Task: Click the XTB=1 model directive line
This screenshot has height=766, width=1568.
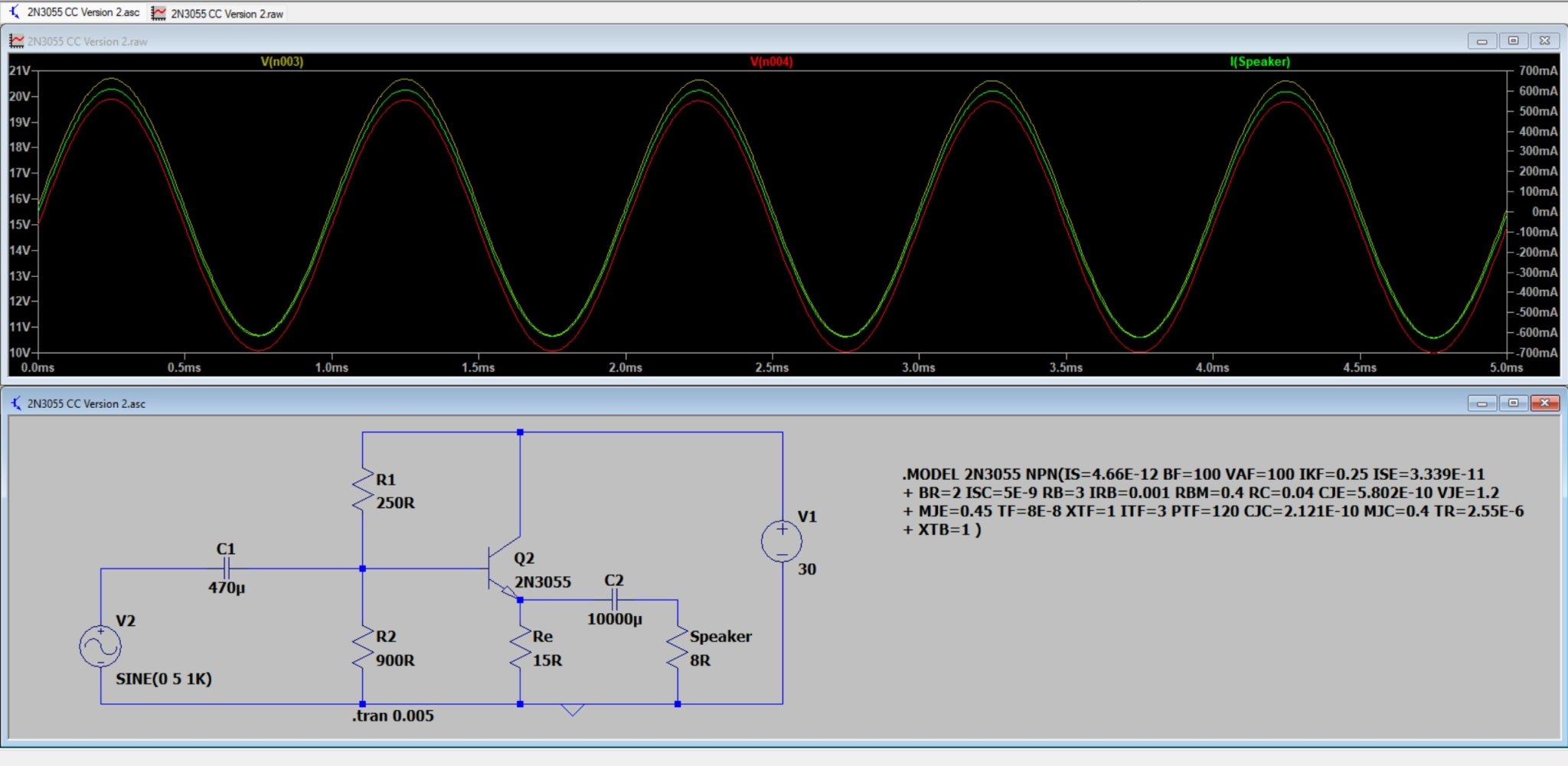Action: point(942,529)
